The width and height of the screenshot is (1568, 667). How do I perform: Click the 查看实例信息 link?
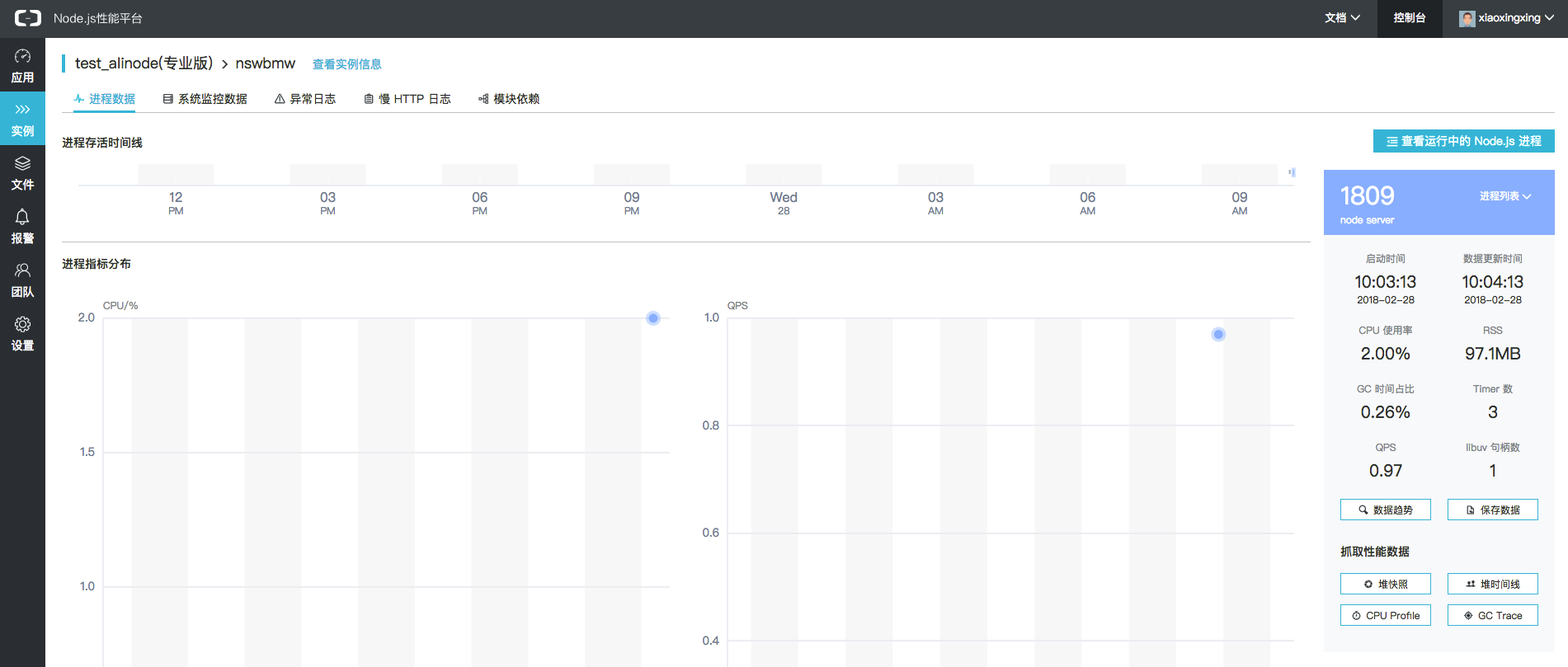click(x=346, y=64)
